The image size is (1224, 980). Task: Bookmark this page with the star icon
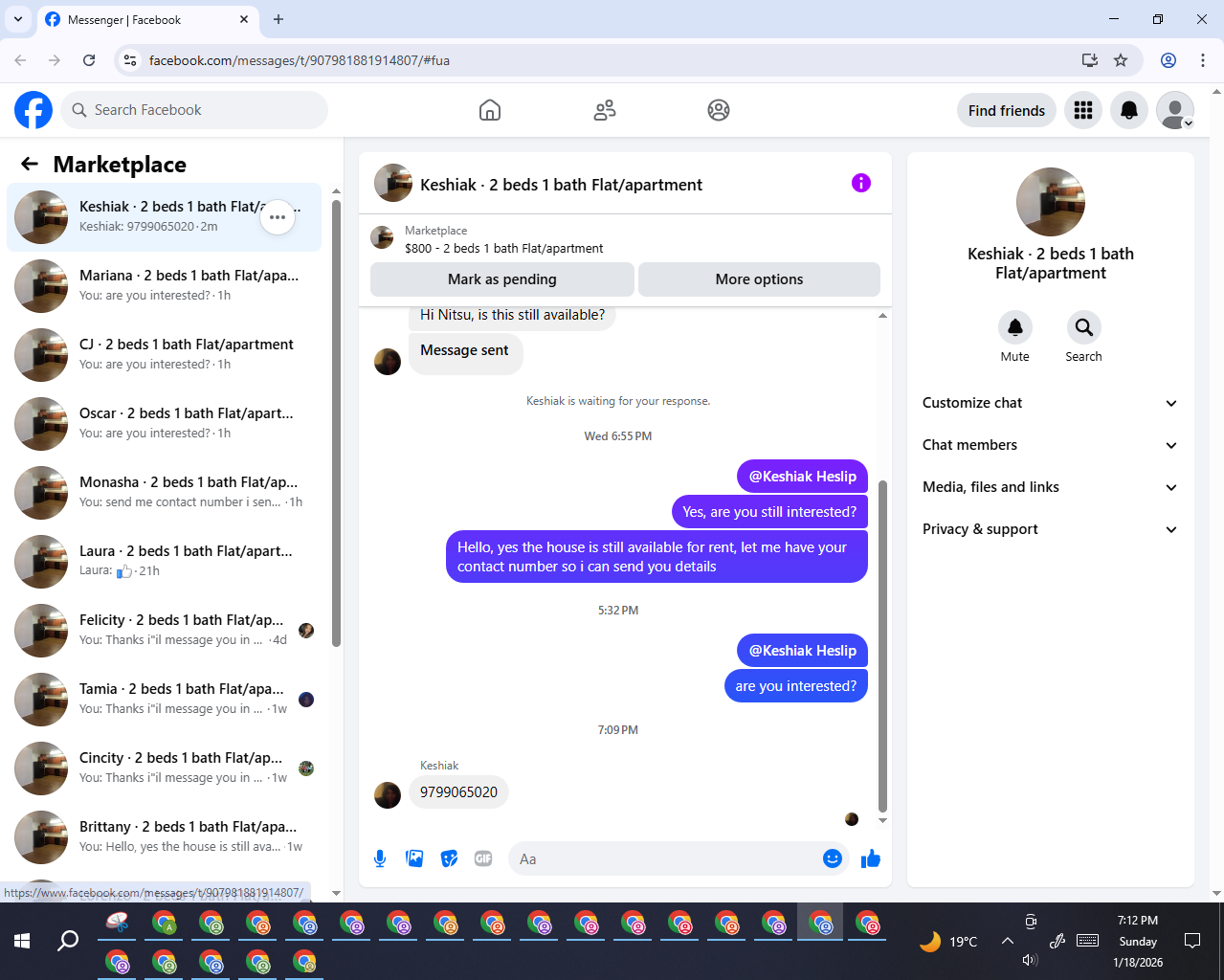(x=1121, y=60)
